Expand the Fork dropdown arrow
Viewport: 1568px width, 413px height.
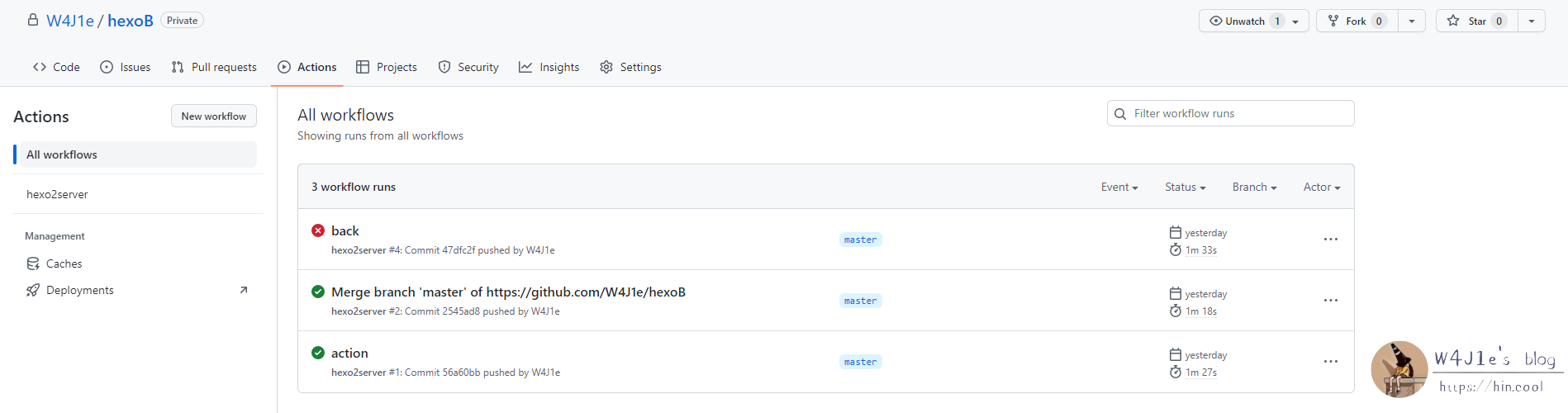[x=1412, y=21]
